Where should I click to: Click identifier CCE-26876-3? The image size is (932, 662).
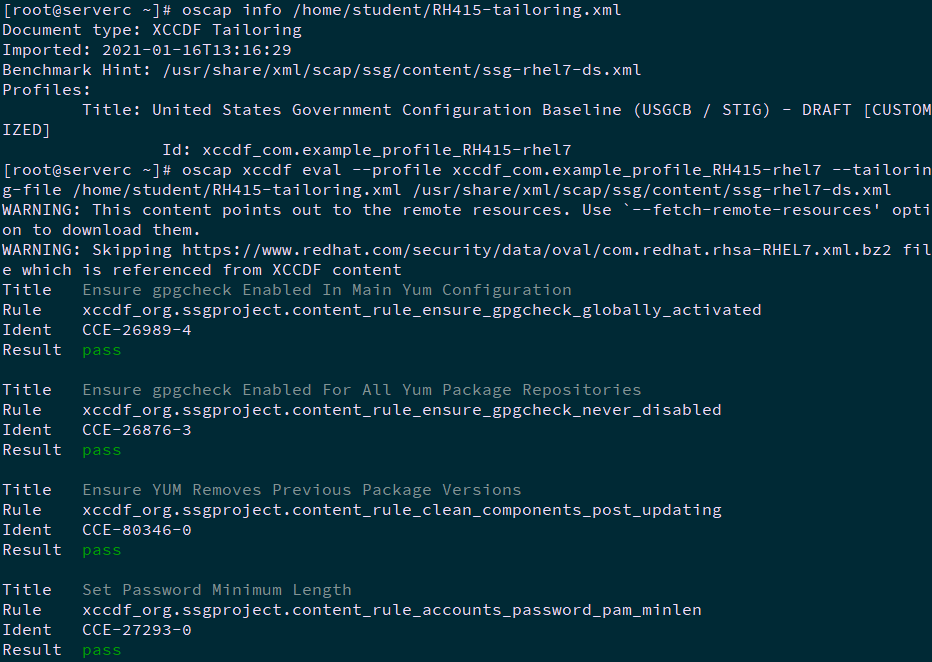pyautogui.click(x=137, y=430)
